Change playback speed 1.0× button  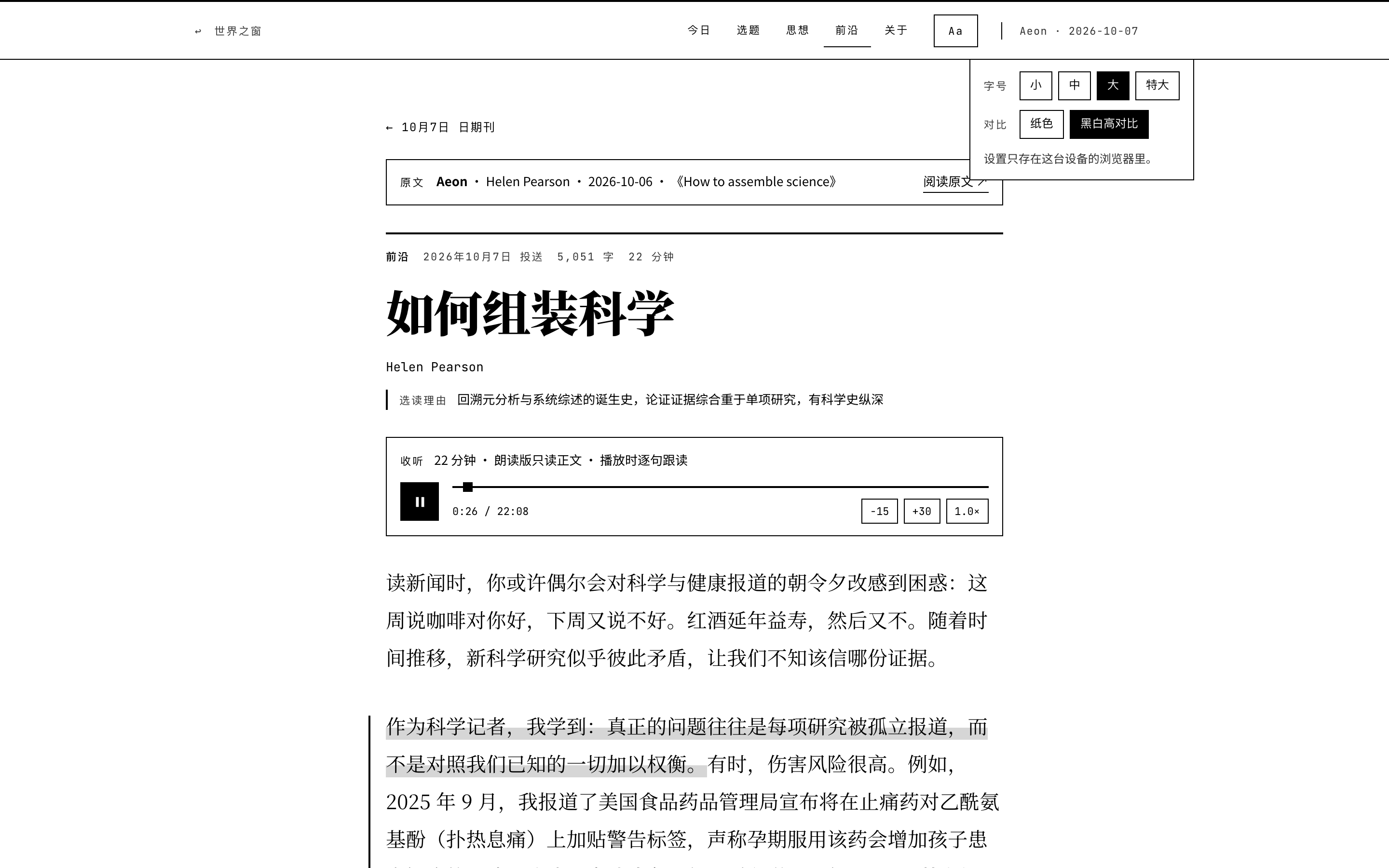[967, 512]
